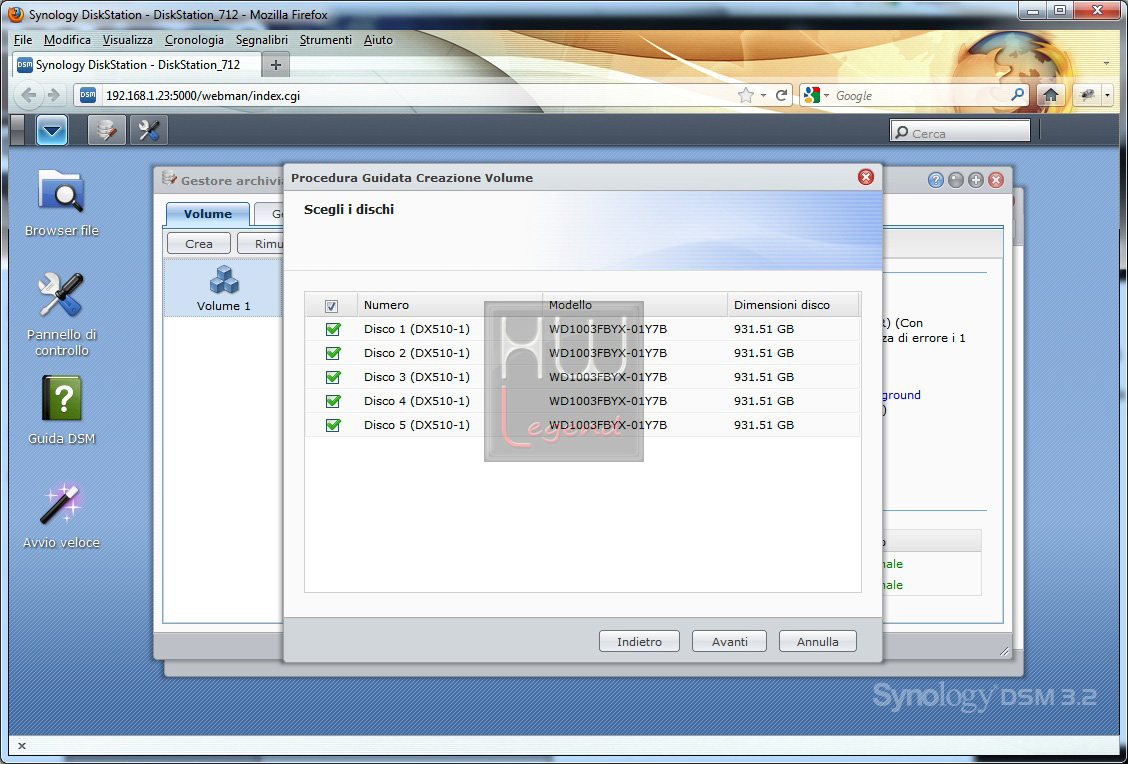Open the Aiuto menu
Screen dimensions: 1128x764
point(378,40)
